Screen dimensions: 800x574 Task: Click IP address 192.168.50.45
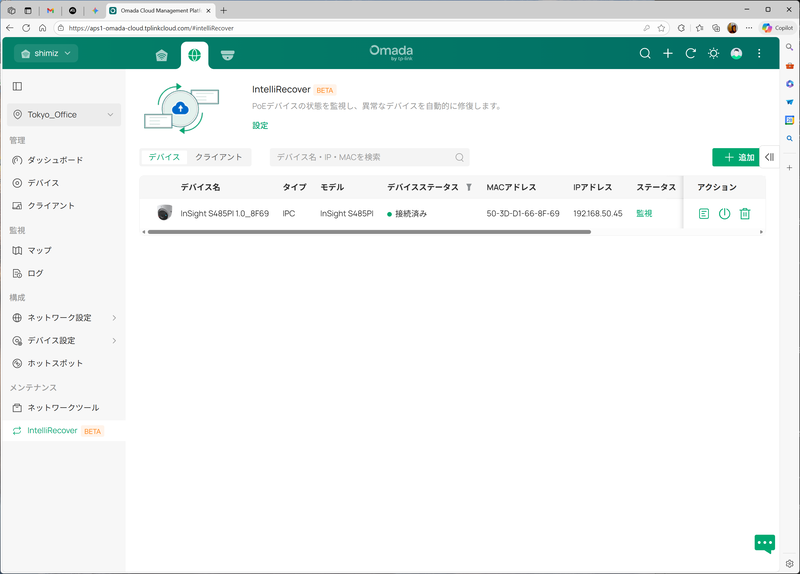(x=597, y=214)
